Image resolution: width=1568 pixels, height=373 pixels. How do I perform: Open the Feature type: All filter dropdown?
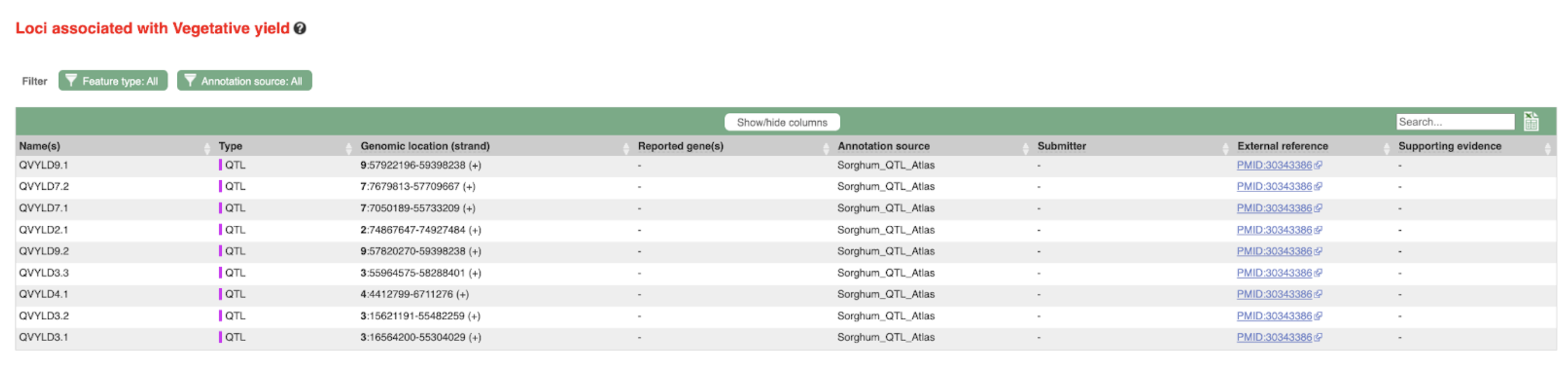[113, 81]
